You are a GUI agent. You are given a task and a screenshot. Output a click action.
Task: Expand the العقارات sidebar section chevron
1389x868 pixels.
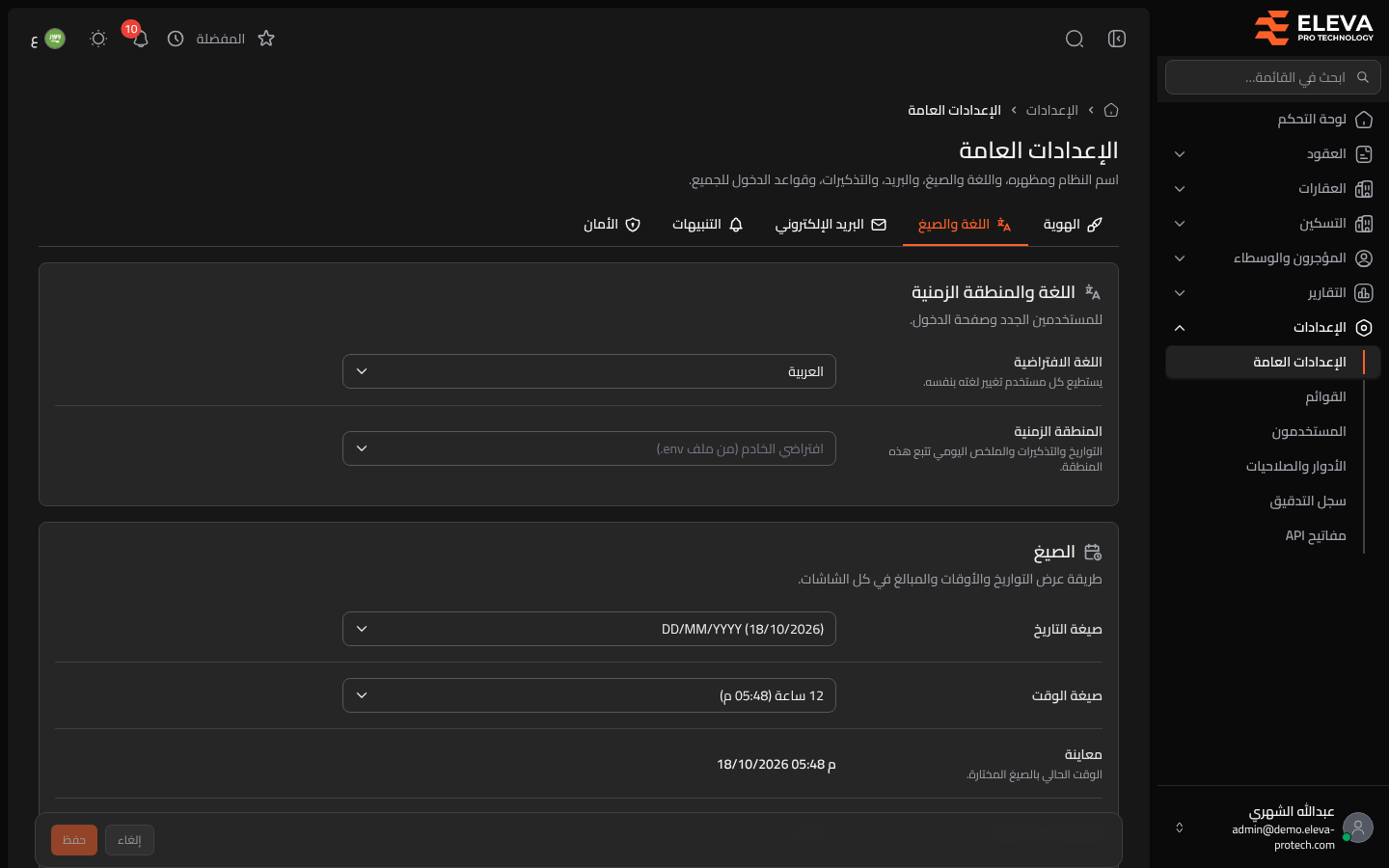[1180, 189]
